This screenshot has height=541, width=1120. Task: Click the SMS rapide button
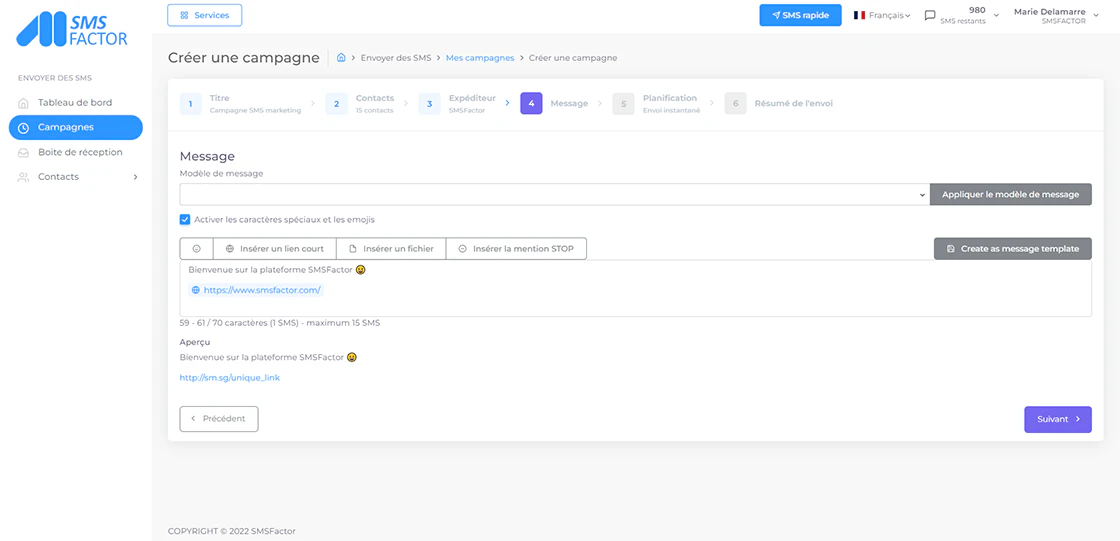[x=800, y=15]
